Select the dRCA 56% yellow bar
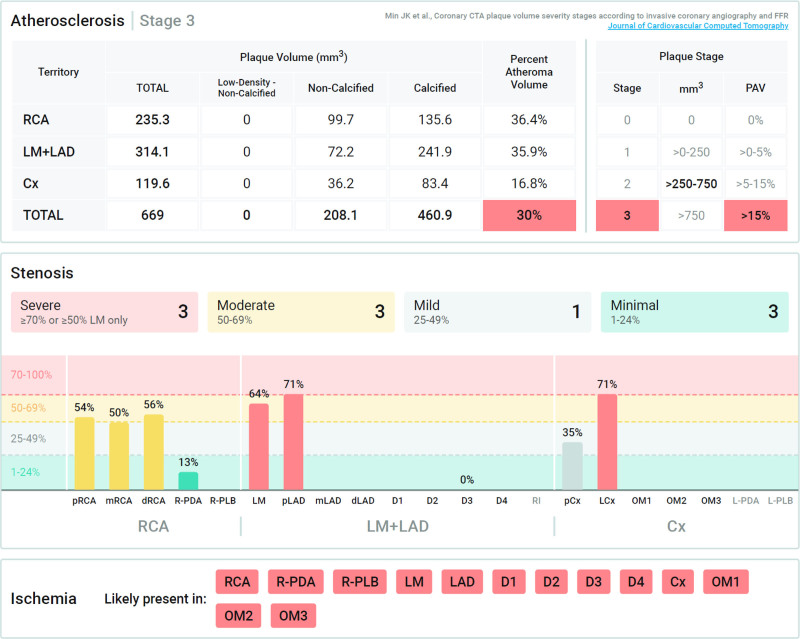The width and height of the screenshot is (800, 639). pos(154,452)
